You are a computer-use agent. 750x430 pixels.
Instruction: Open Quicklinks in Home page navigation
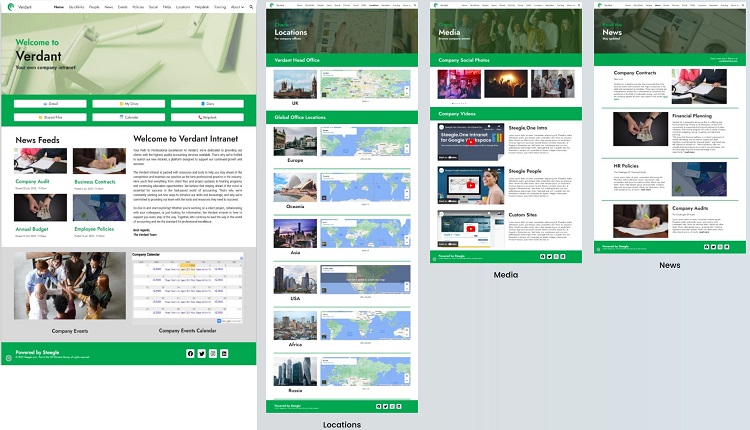77,7
